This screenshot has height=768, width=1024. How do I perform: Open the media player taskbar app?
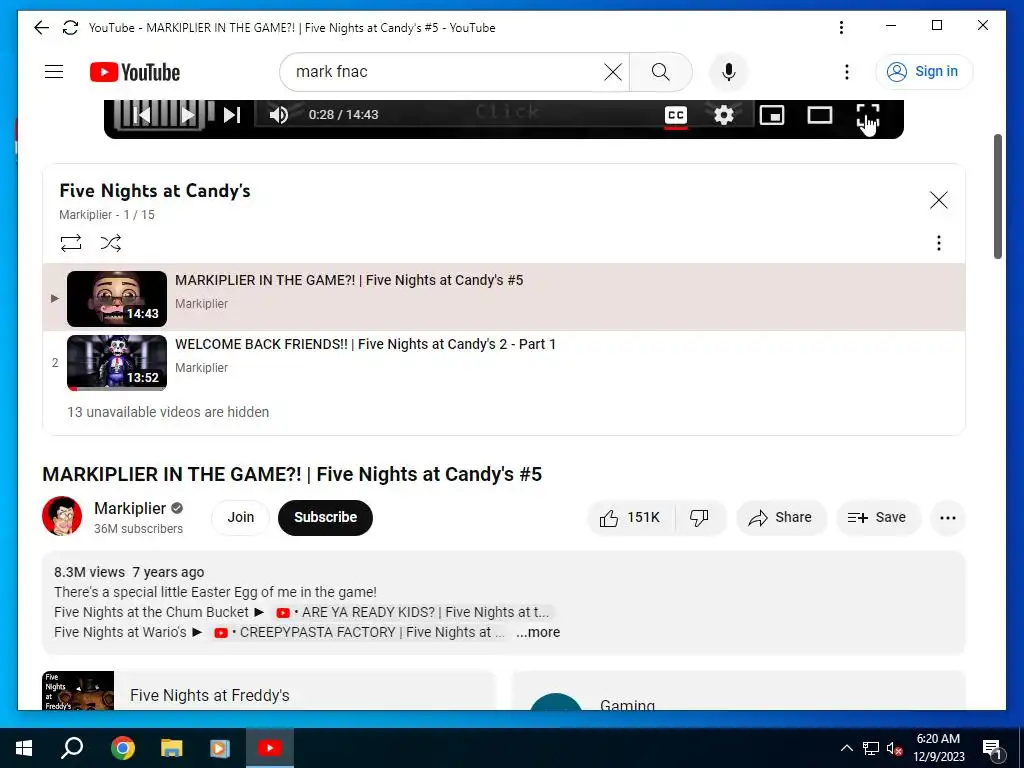pos(220,748)
